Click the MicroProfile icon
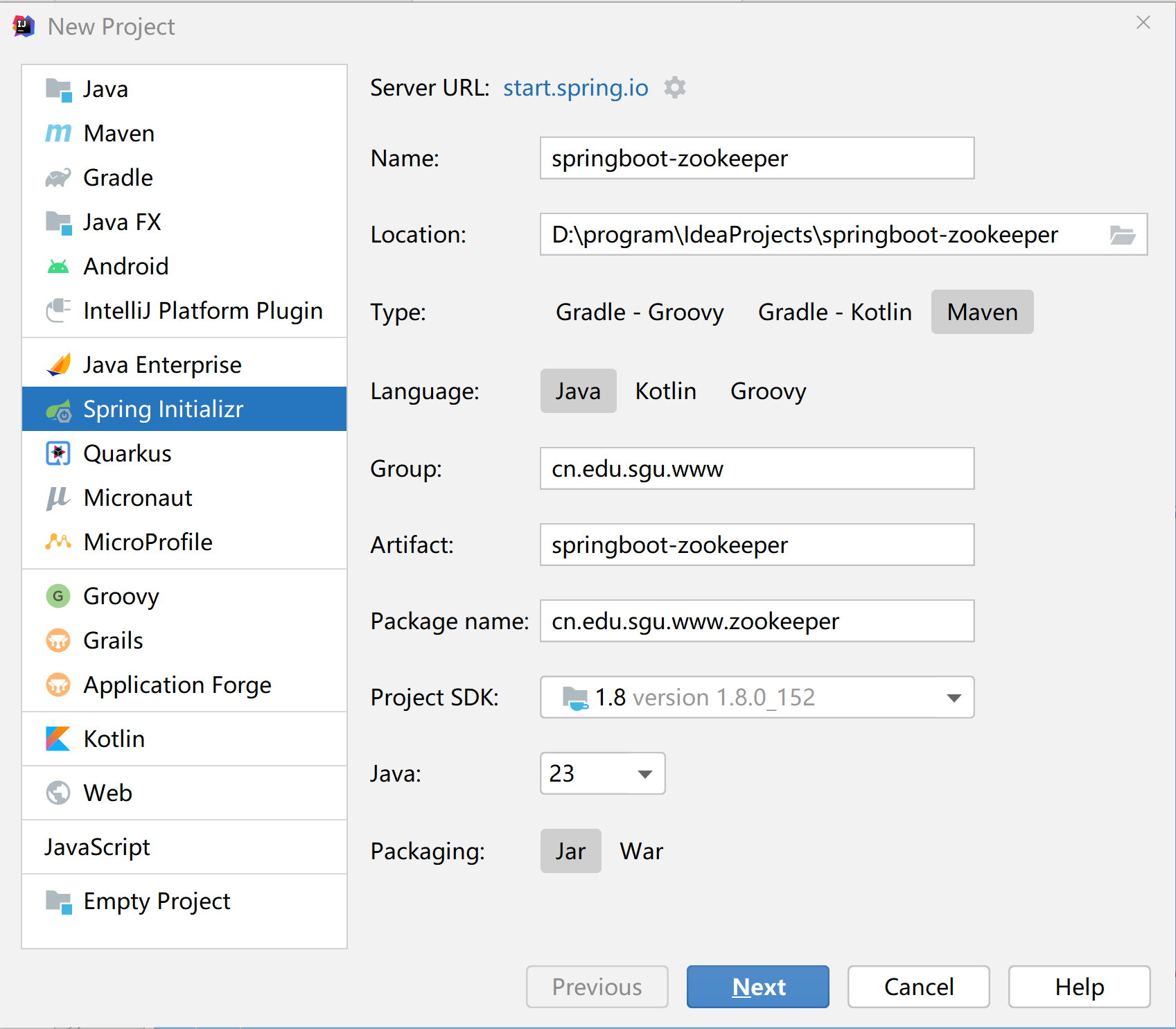 pyautogui.click(x=58, y=542)
